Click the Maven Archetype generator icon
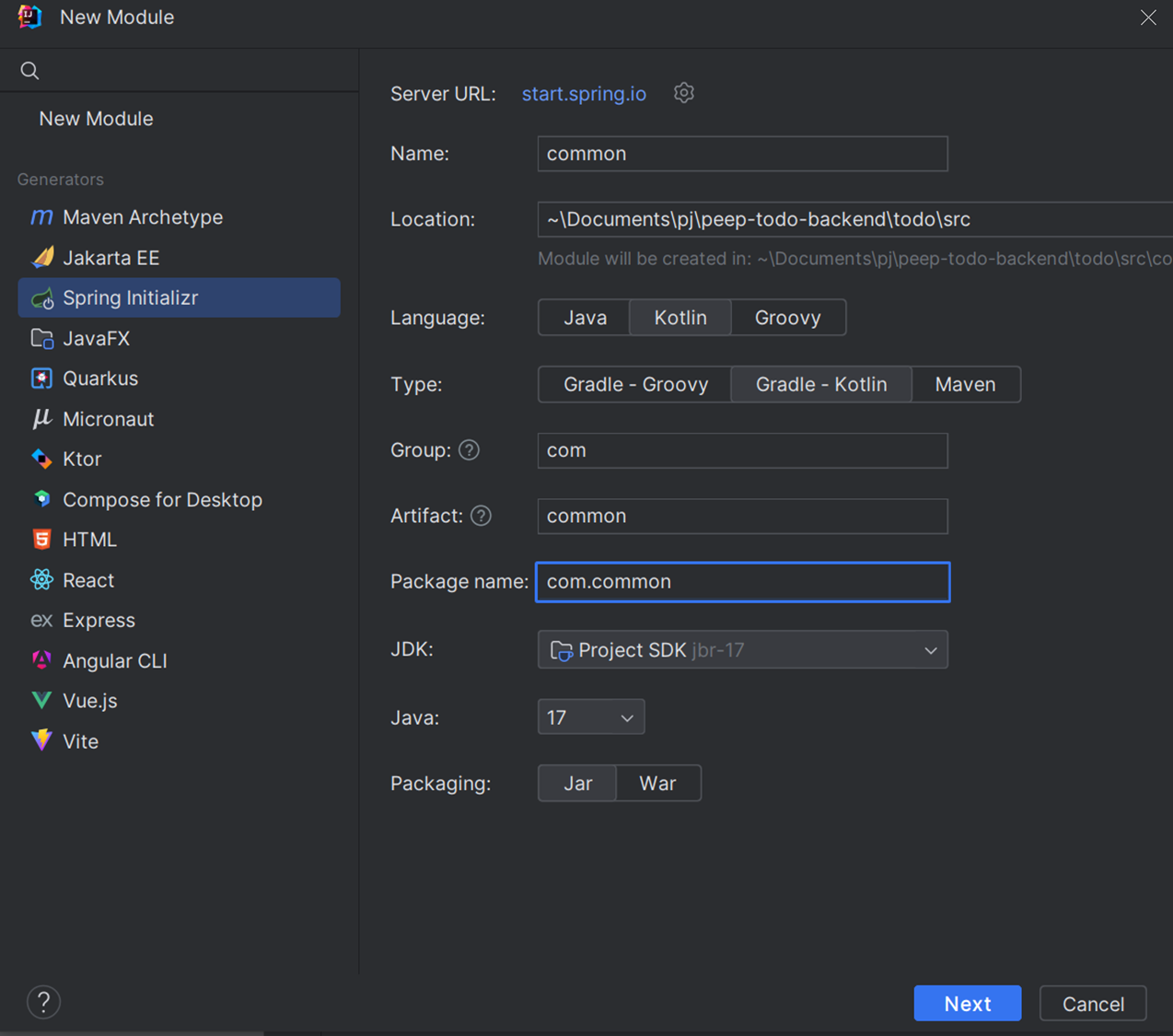This screenshot has height=1036, width=1173. click(41, 217)
